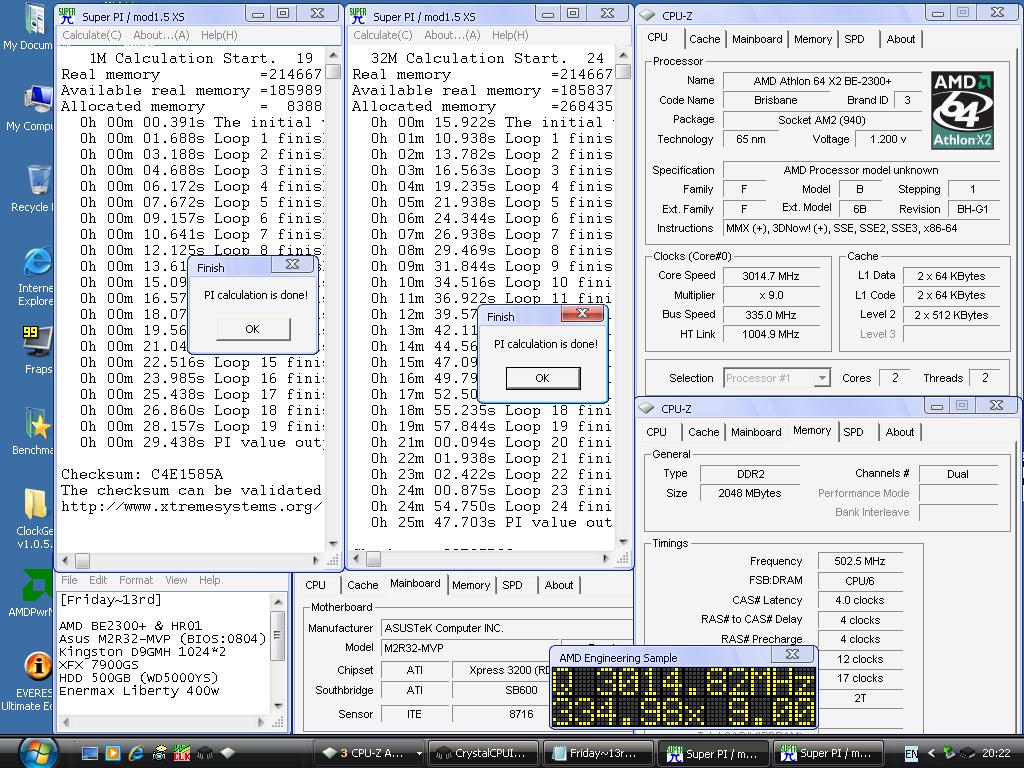The height and width of the screenshot is (768, 1024).
Task: Open Help(H) menu in 32M Super PI
Action: tap(510, 35)
